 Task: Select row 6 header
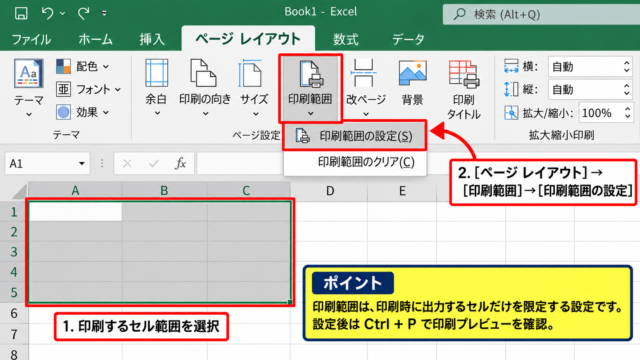(x=14, y=313)
